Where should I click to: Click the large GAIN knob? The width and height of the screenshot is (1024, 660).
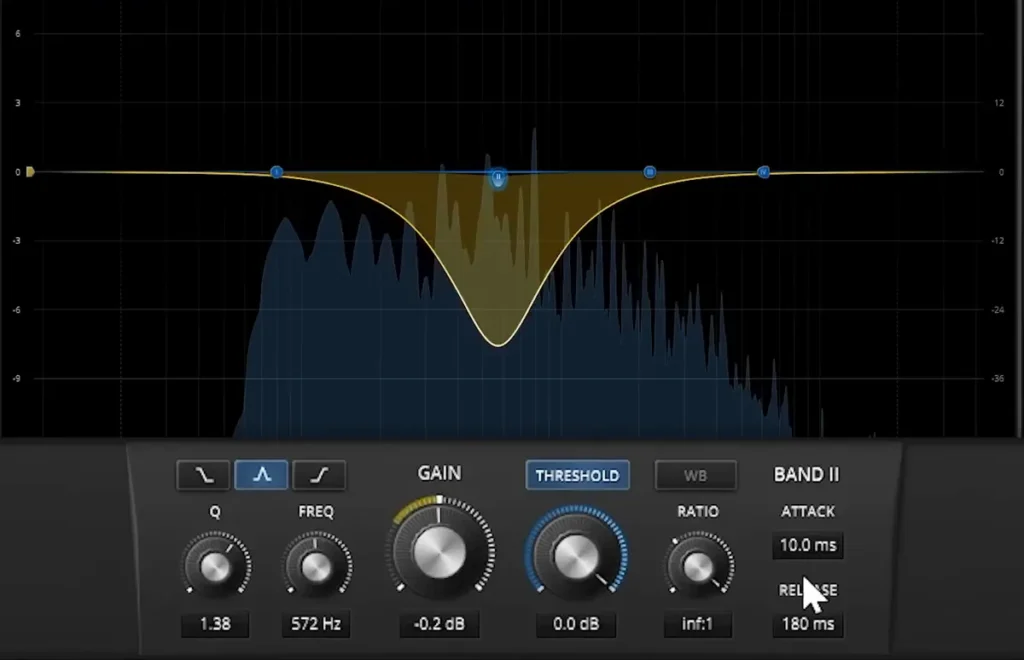point(440,552)
